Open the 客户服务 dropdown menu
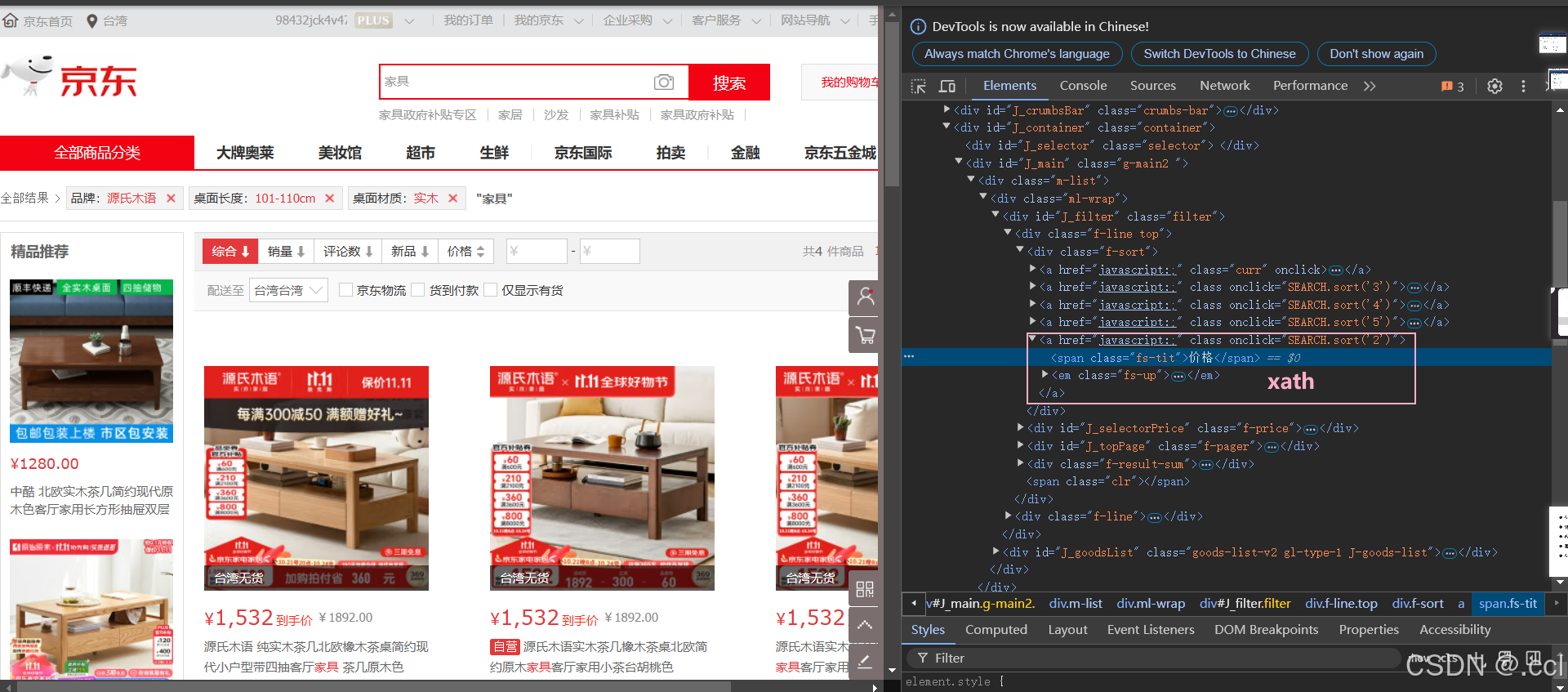The height and width of the screenshot is (692, 1568). (x=726, y=20)
